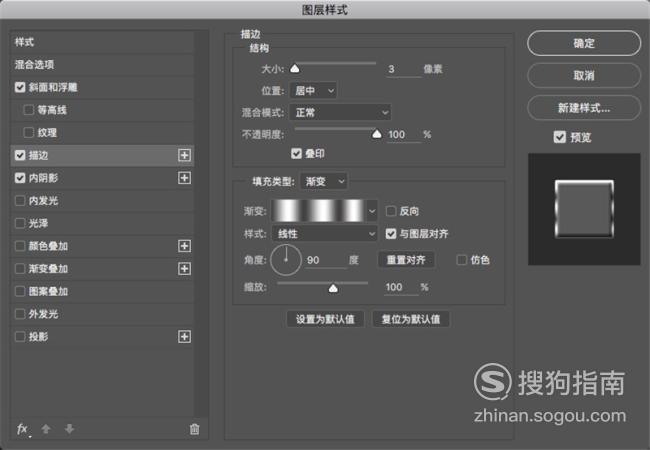Open 样式 dropdown showing 线性

pyautogui.click(x=325, y=234)
